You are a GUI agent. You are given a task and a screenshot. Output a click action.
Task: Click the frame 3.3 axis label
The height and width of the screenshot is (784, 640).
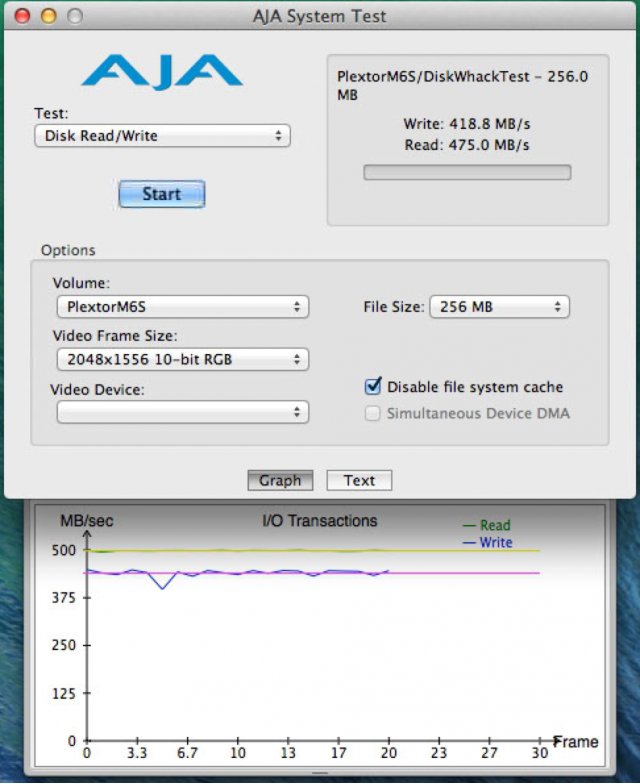(x=137, y=753)
